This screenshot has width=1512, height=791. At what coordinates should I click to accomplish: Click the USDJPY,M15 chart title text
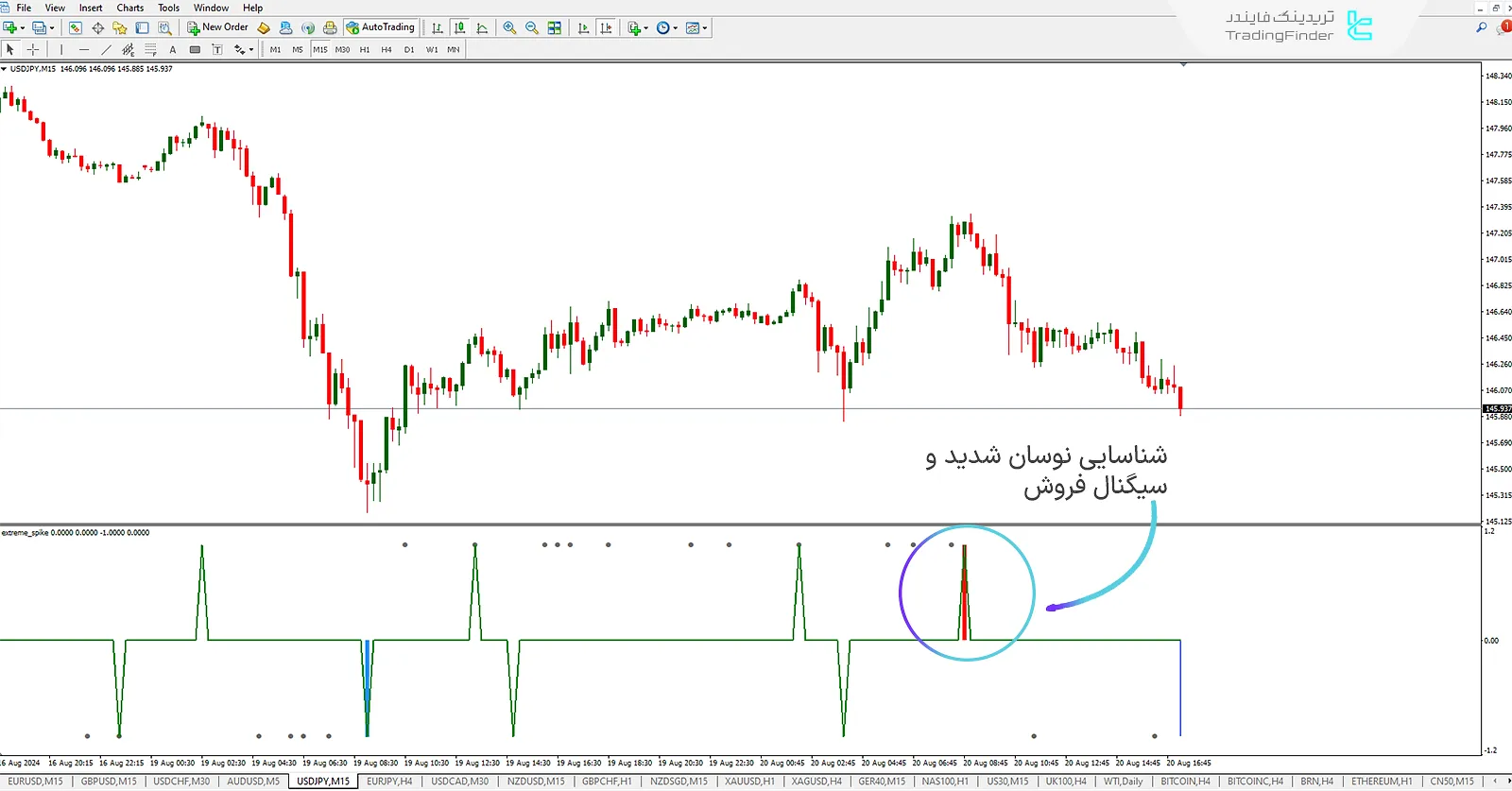(33, 69)
